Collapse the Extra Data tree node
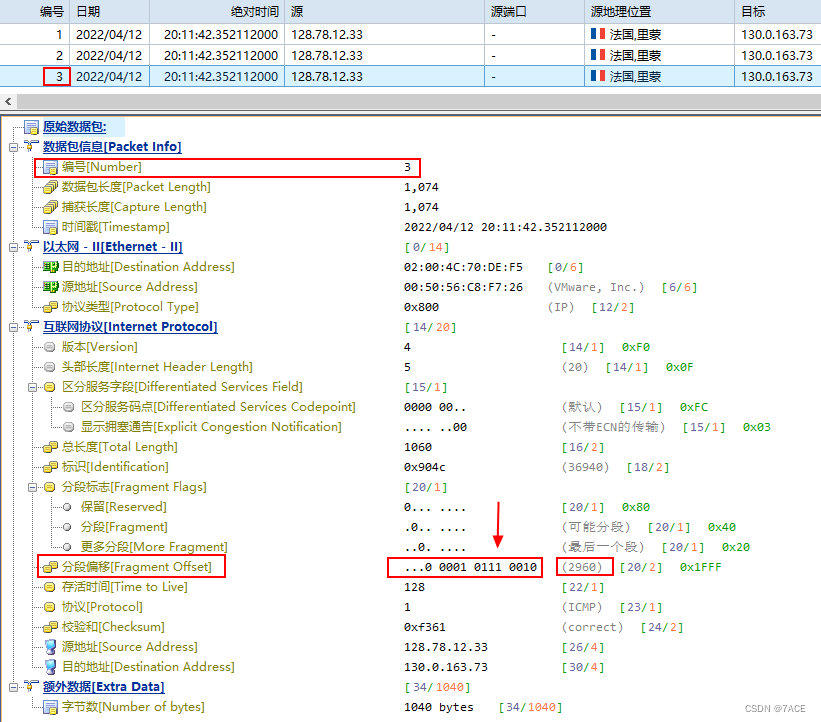Screen dimensions: 821x722 (14, 687)
